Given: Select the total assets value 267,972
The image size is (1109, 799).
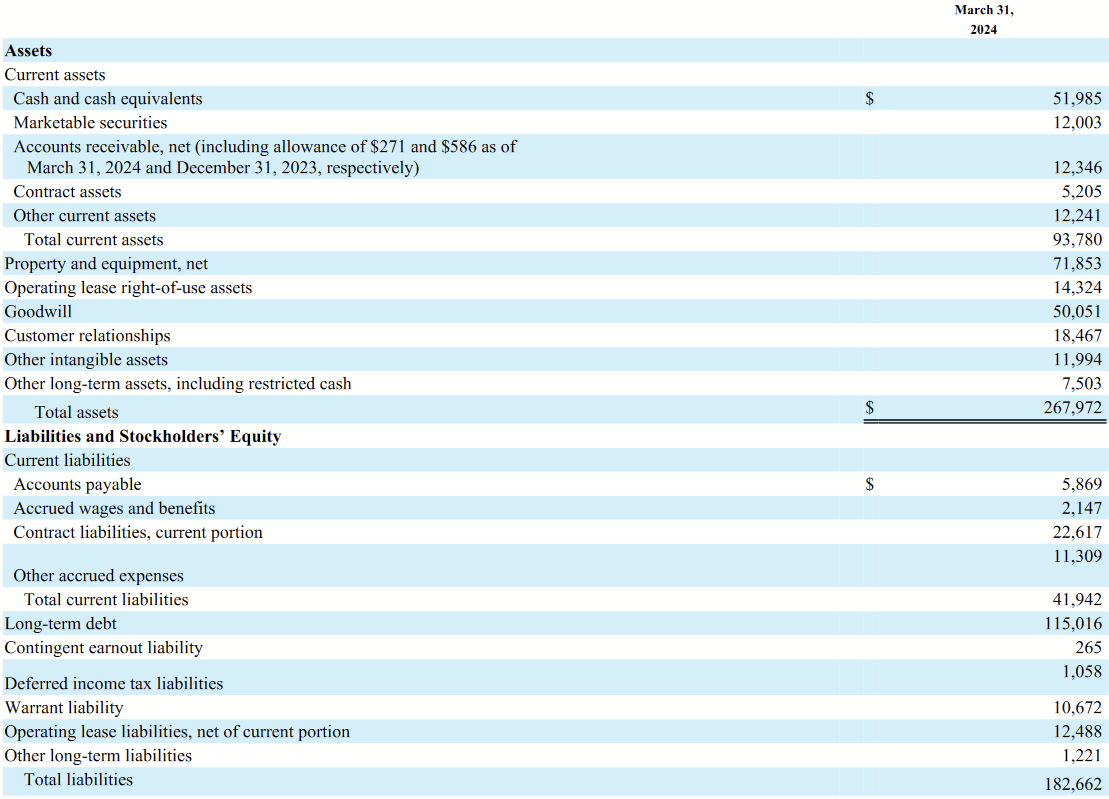Looking at the screenshot, I should pyautogui.click(x=1072, y=408).
